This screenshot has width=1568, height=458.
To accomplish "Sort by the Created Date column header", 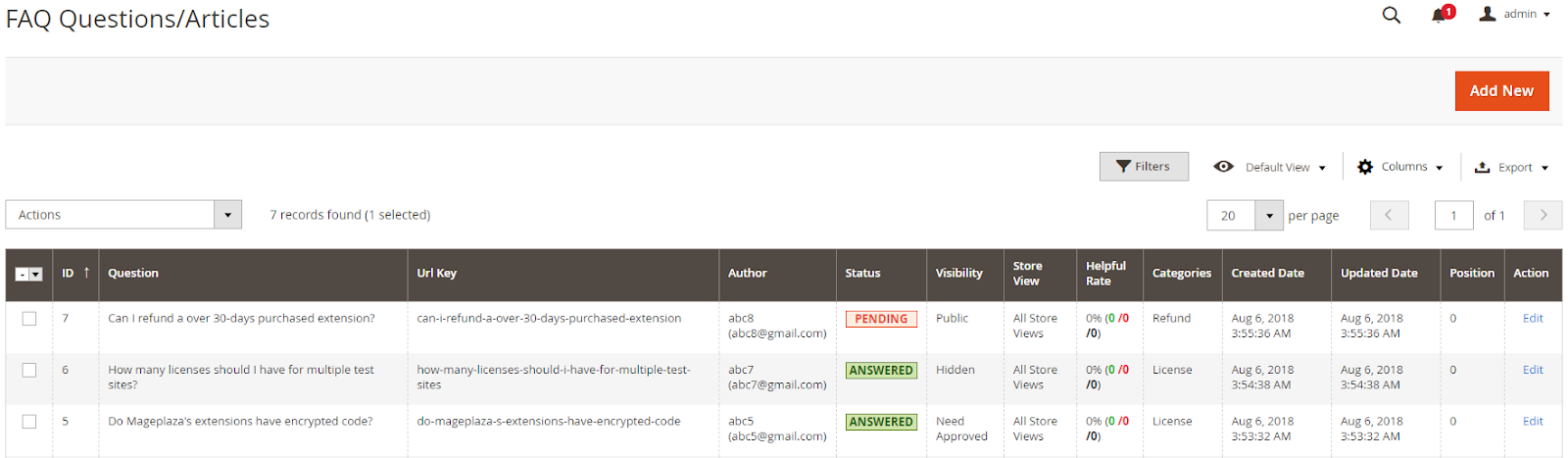I will [1267, 274].
